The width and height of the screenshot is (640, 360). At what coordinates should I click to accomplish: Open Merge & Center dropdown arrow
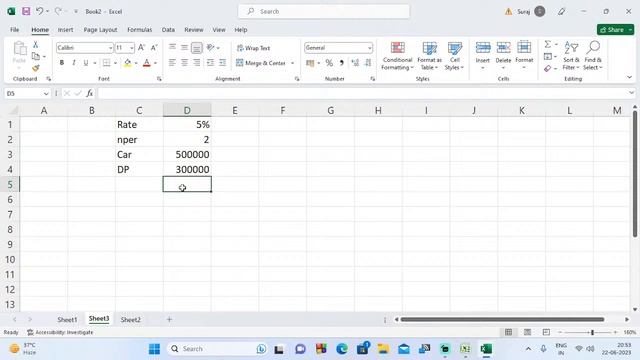pyautogui.click(x=292, y=63)
